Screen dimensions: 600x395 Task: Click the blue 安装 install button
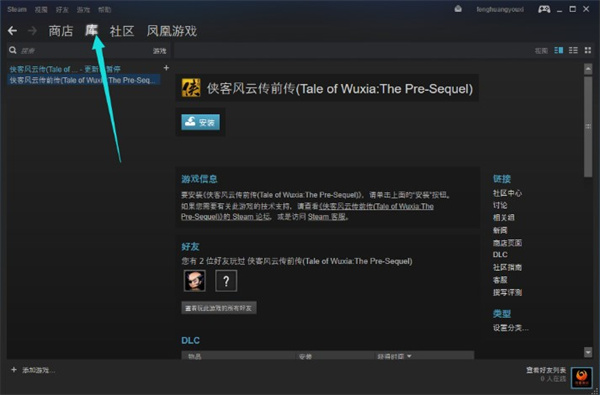[201, 122]
